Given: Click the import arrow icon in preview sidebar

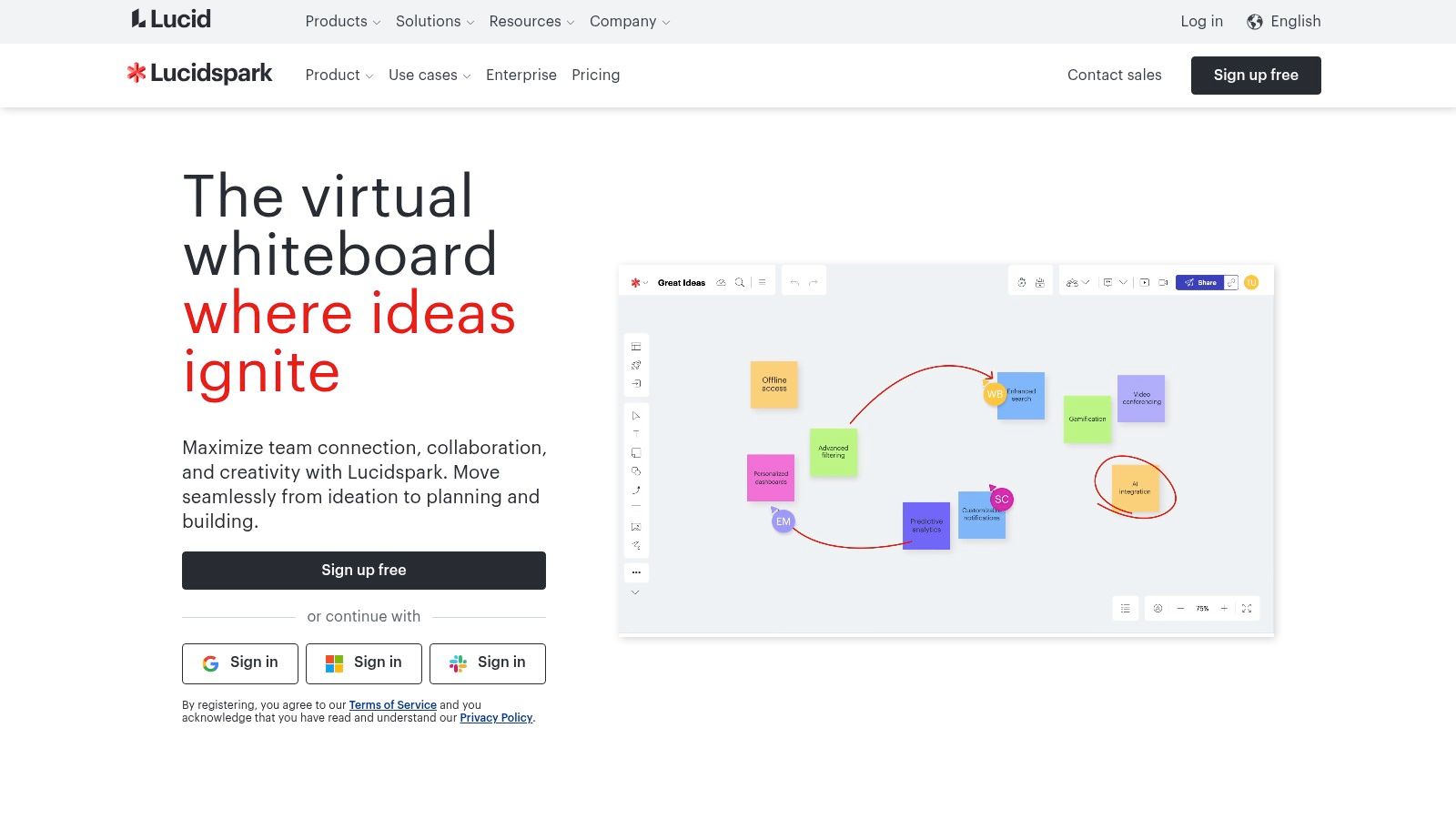Looking at the screenshot, I should [x=636, y=383].
